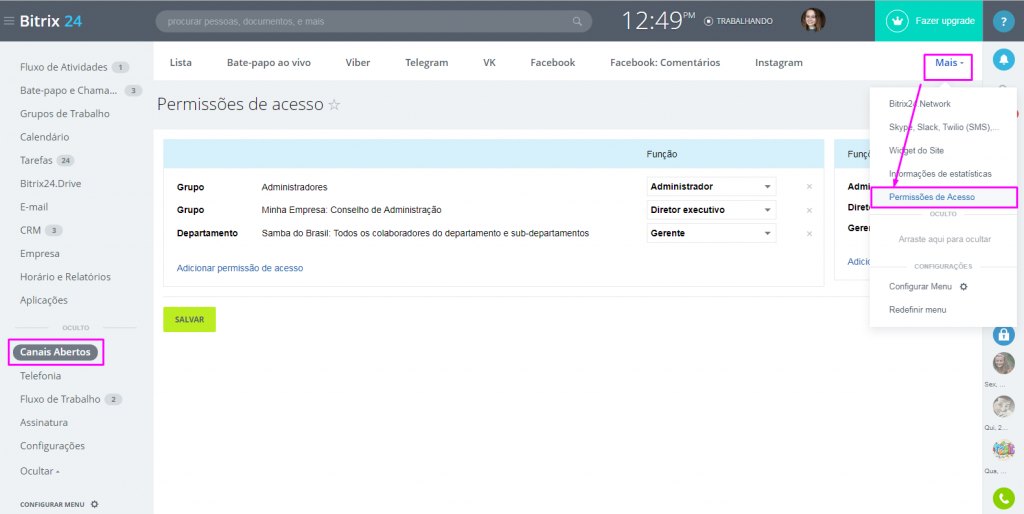Screen dimensions: 1024x514
Task: Open the Facebook tab
Action: (552, 63)
